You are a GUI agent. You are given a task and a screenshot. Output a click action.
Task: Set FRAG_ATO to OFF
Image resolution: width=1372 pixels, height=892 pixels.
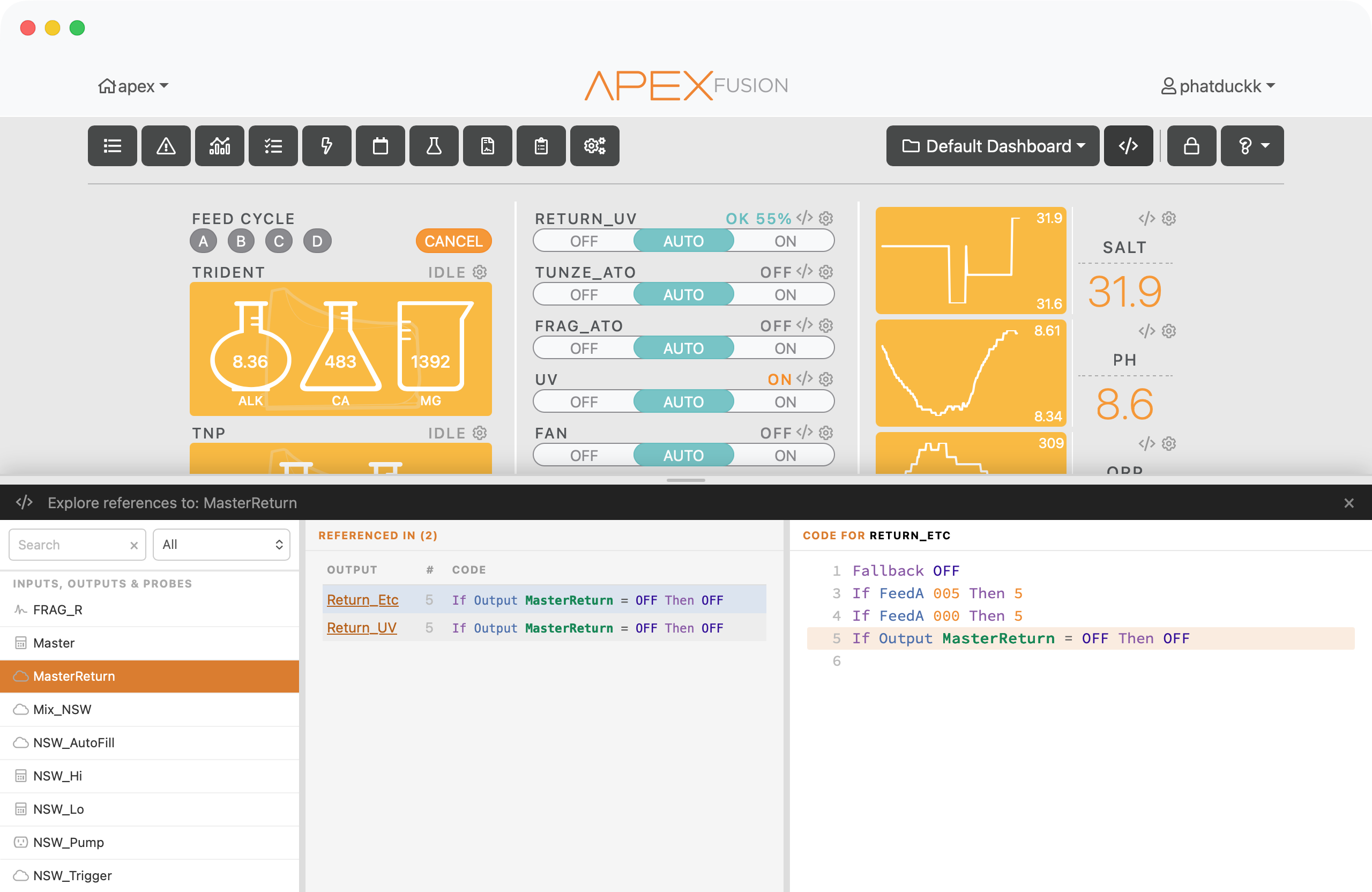584,348
